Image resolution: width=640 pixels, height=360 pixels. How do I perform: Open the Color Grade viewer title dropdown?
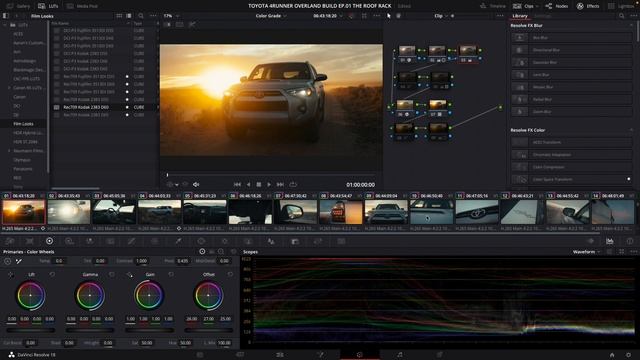pos(271,16)
